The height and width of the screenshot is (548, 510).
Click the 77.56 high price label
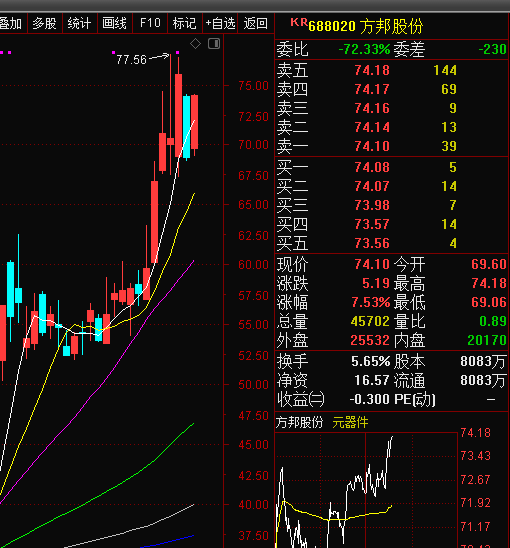131,60
